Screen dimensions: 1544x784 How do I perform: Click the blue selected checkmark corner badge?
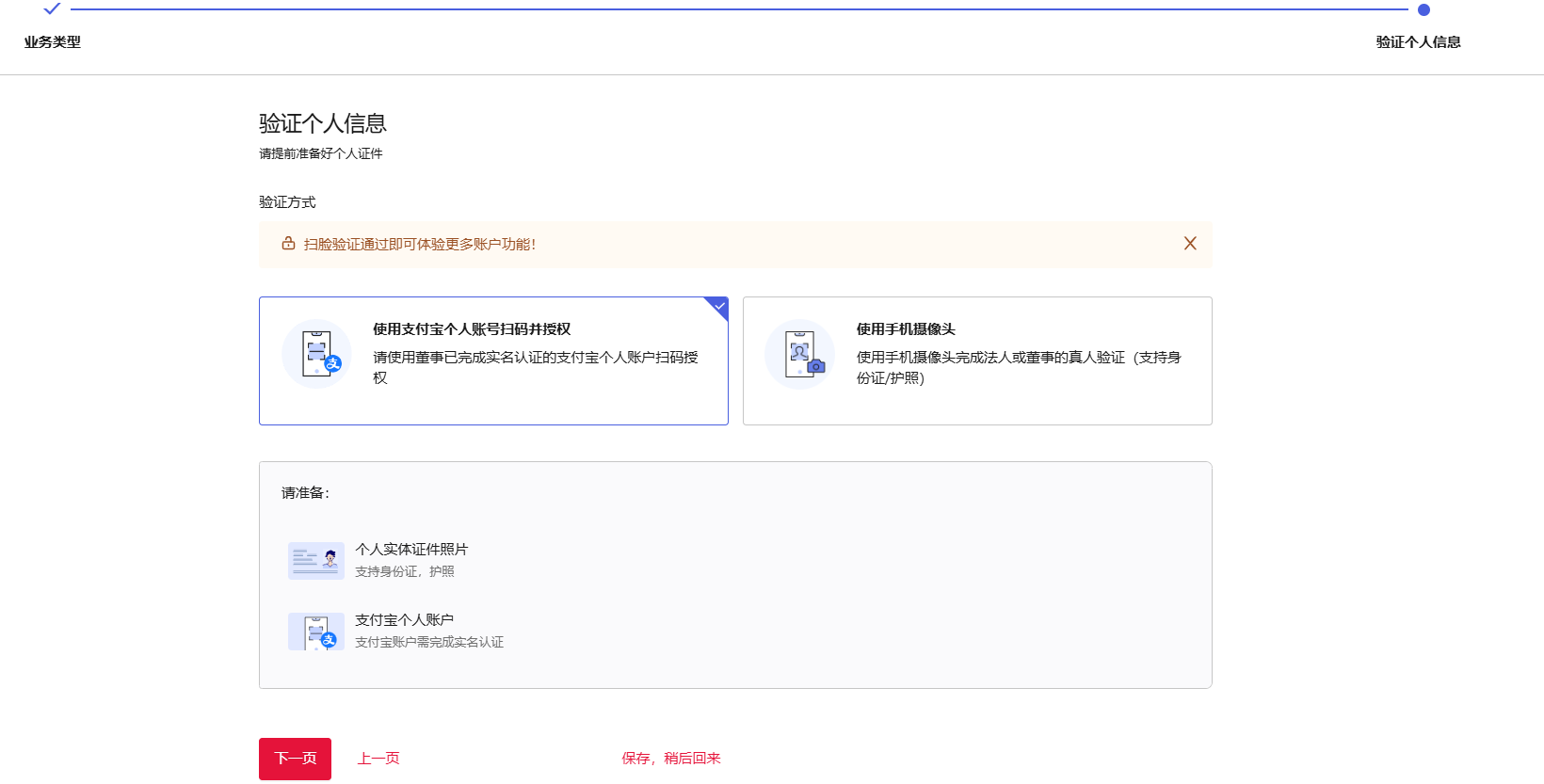coord(718,307)
